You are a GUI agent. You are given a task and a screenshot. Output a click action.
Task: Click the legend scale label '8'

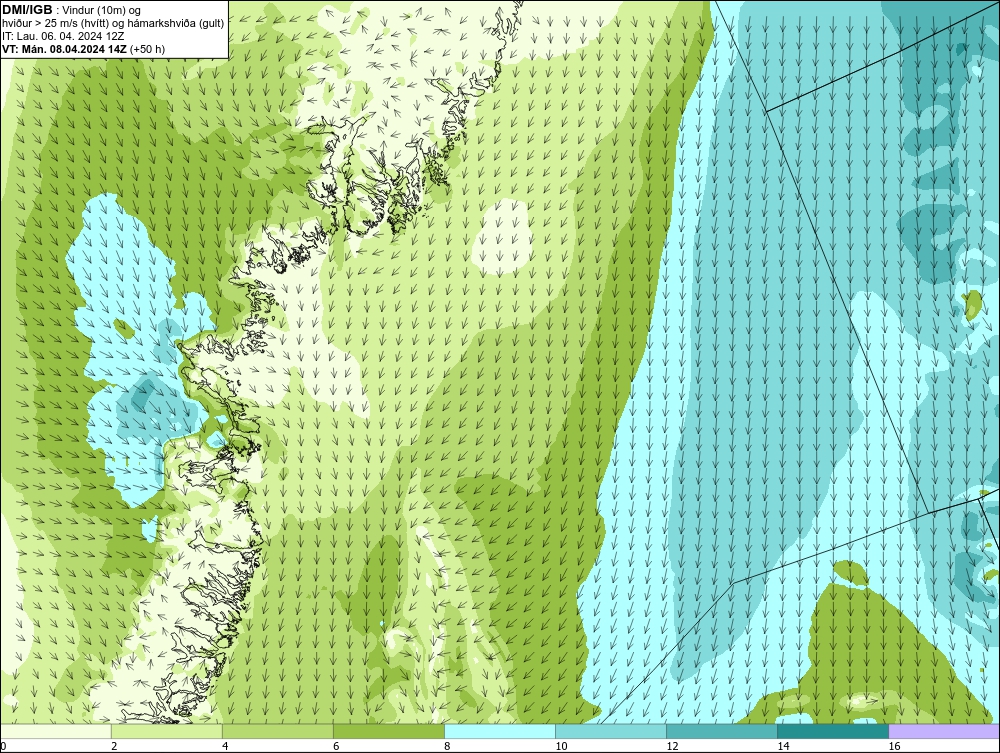(x=447, y=747)
